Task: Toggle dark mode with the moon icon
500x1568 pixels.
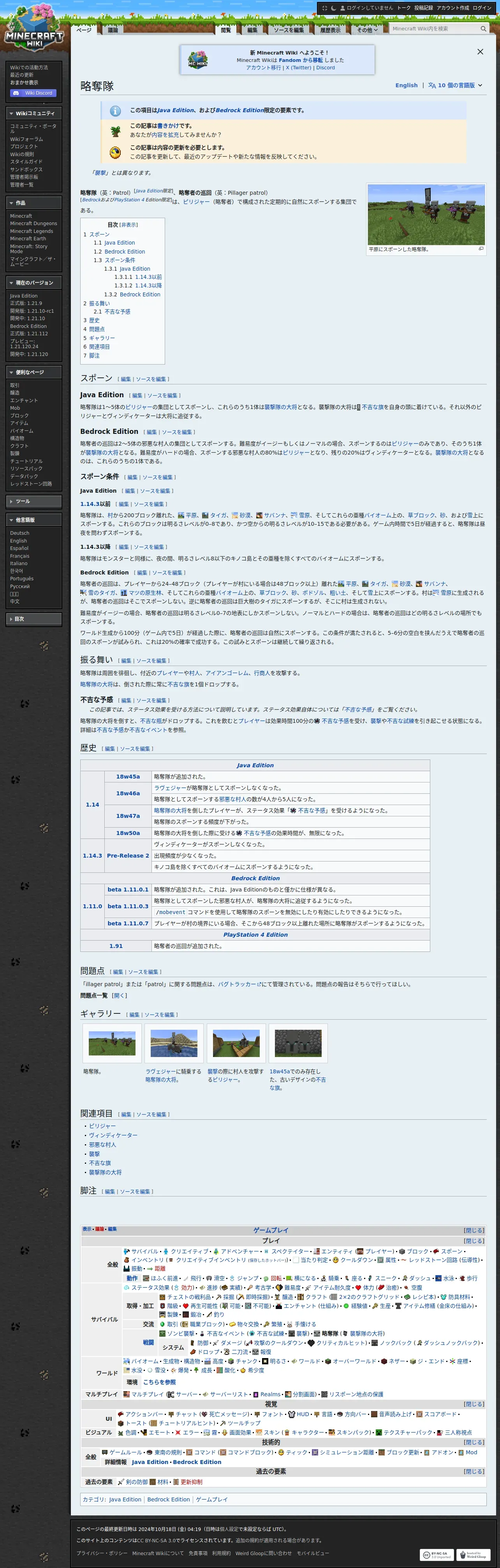Action: point(333,8)
